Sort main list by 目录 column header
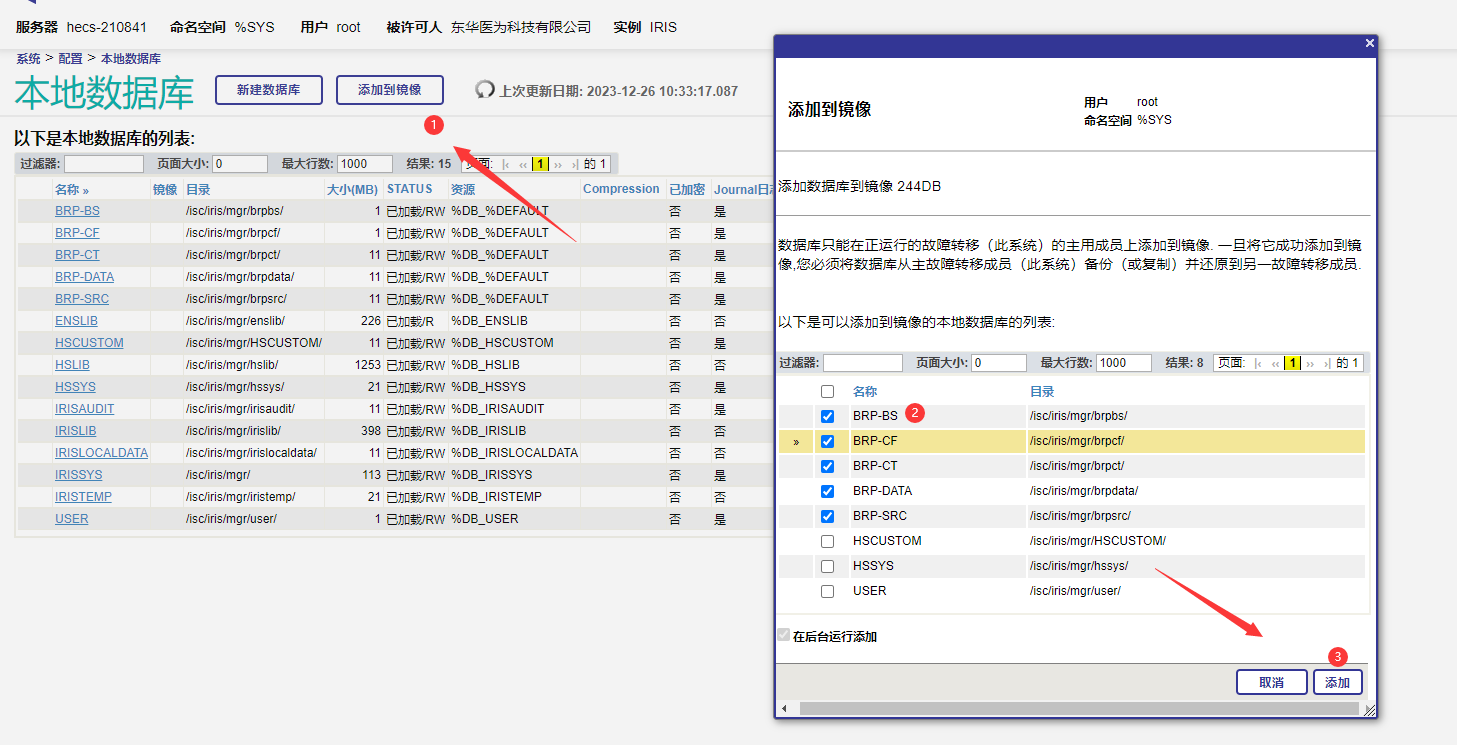 pyautogui.click(x=198, y=189)
